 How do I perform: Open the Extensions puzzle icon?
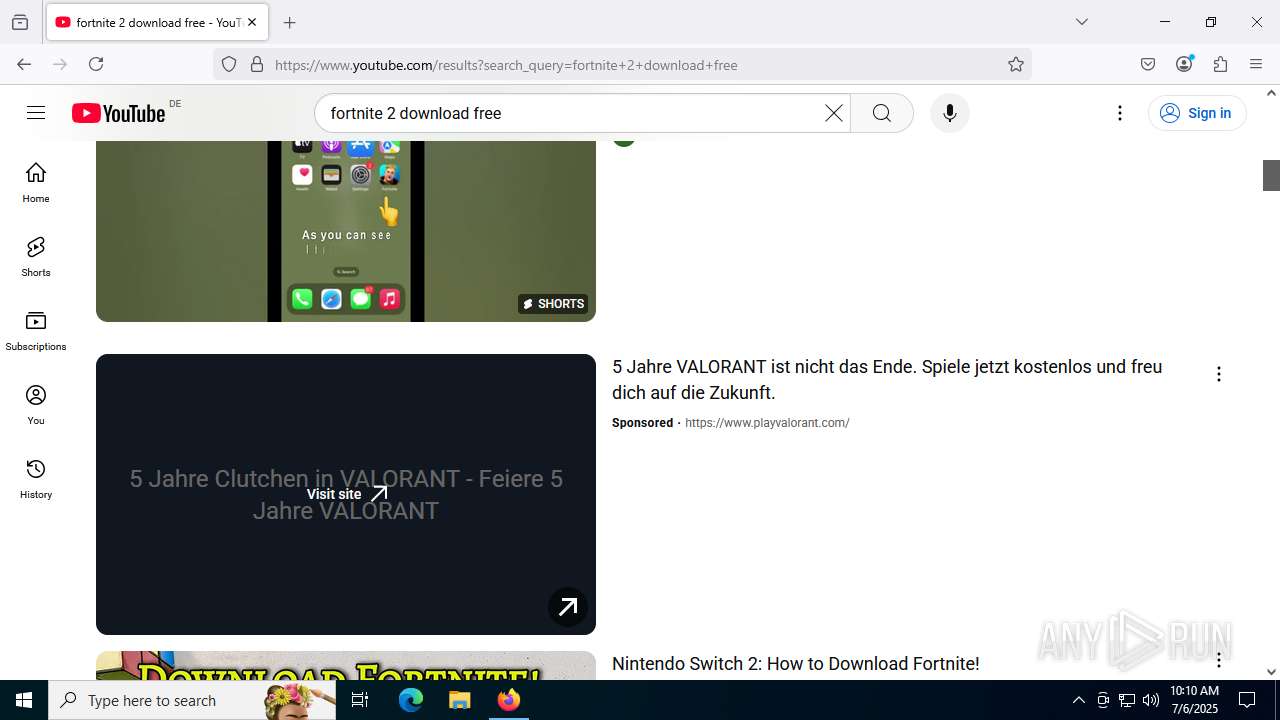point(1220,64)
